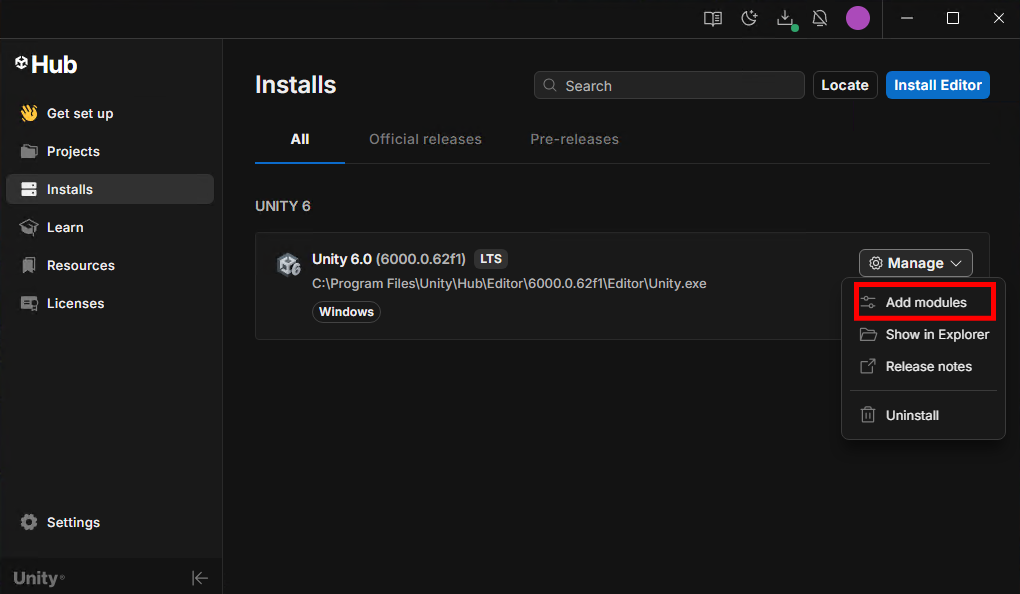Go to Projects in the sidebar
This screenshot has width=1020, height=594.
coord(73,152)
